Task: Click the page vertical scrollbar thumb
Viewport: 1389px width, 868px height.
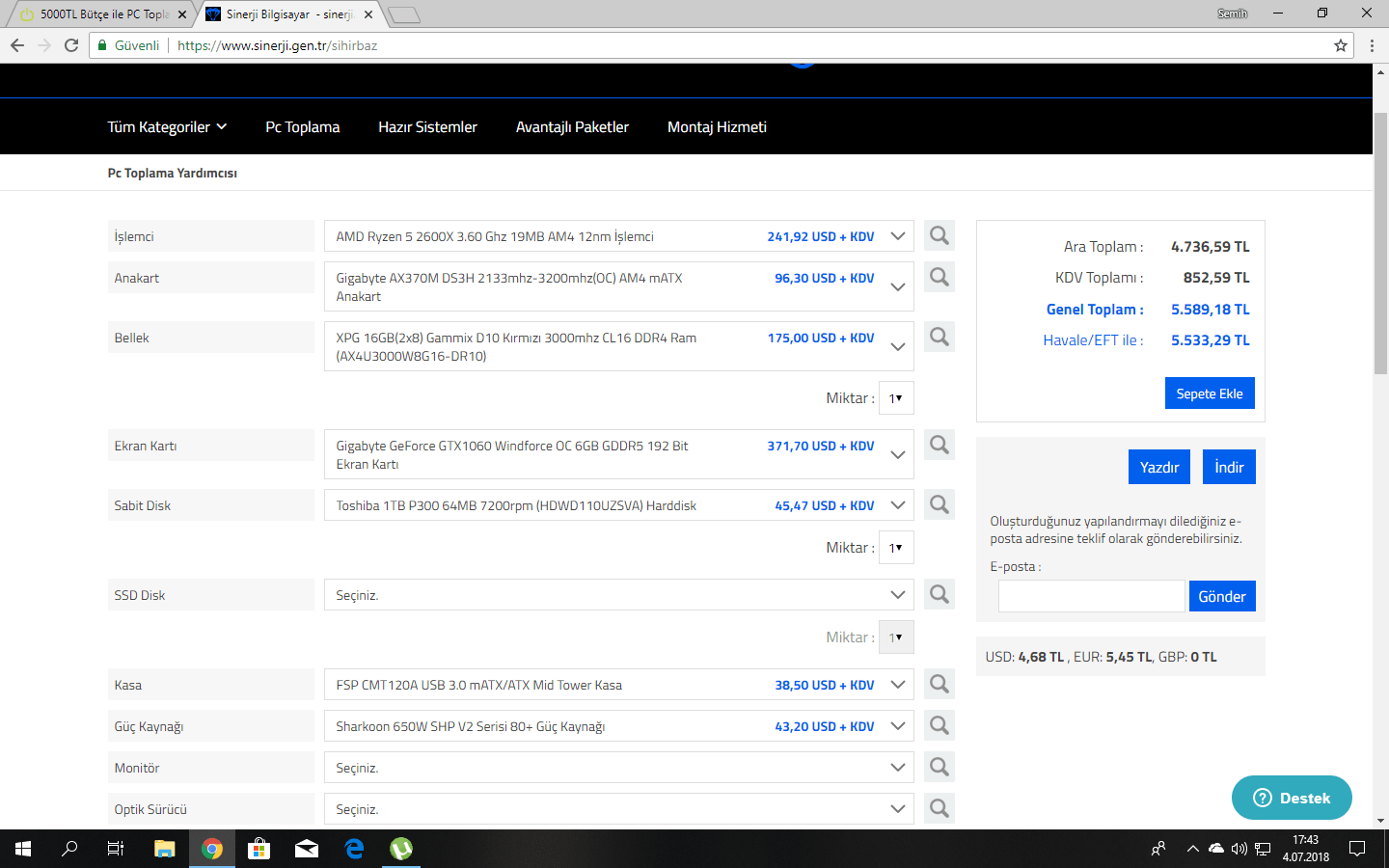Action: click(x=1380, y=241)
